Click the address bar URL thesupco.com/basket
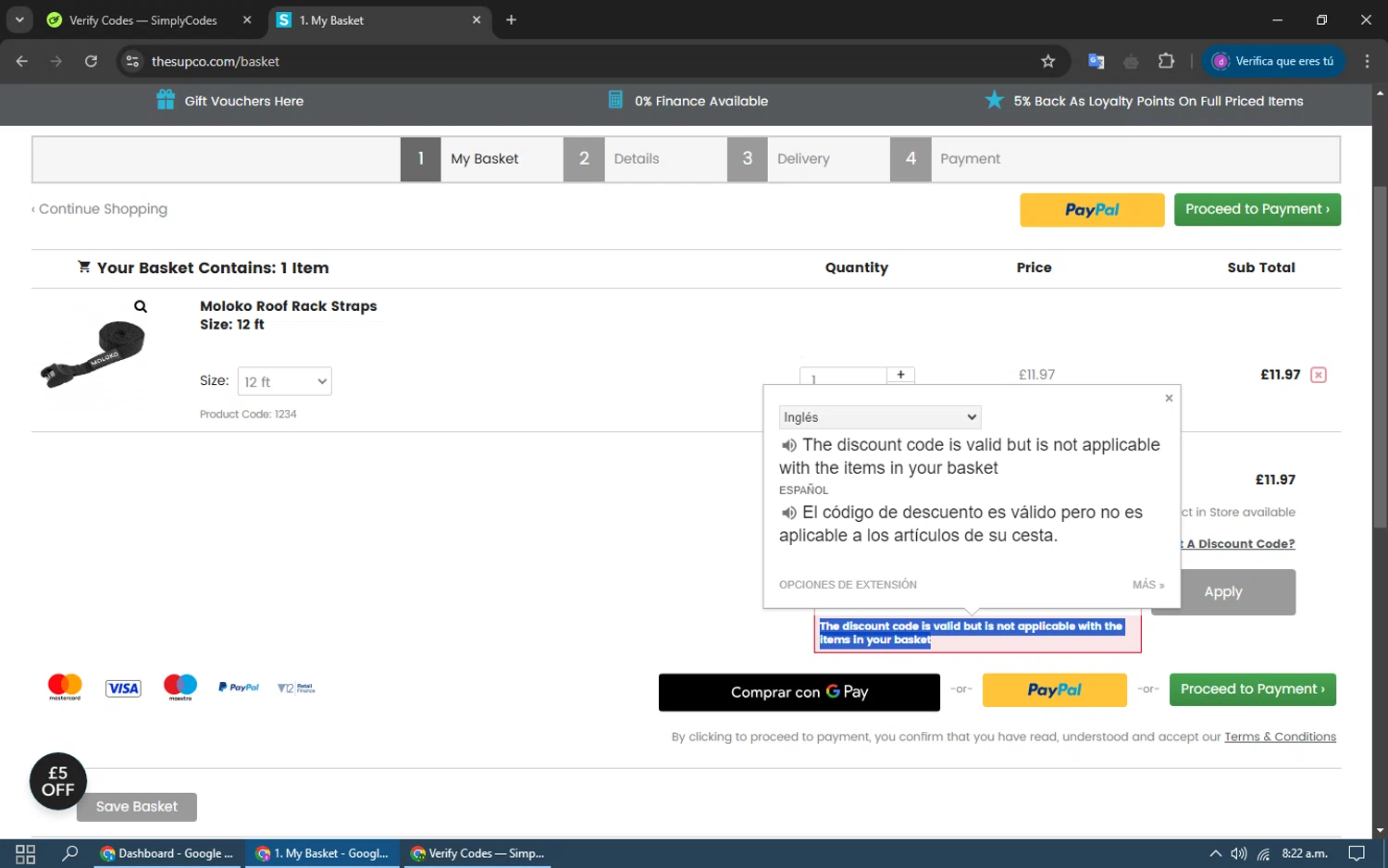Screen dimensions: 1388x868 pyautogui.click(x=216, y=61)
